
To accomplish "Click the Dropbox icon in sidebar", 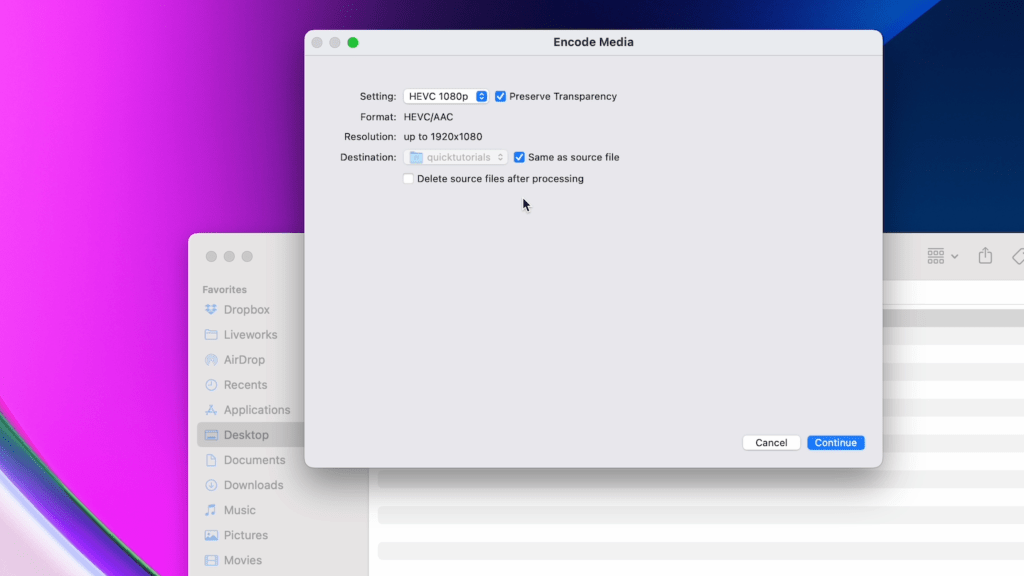I will (x=211, y=310).
